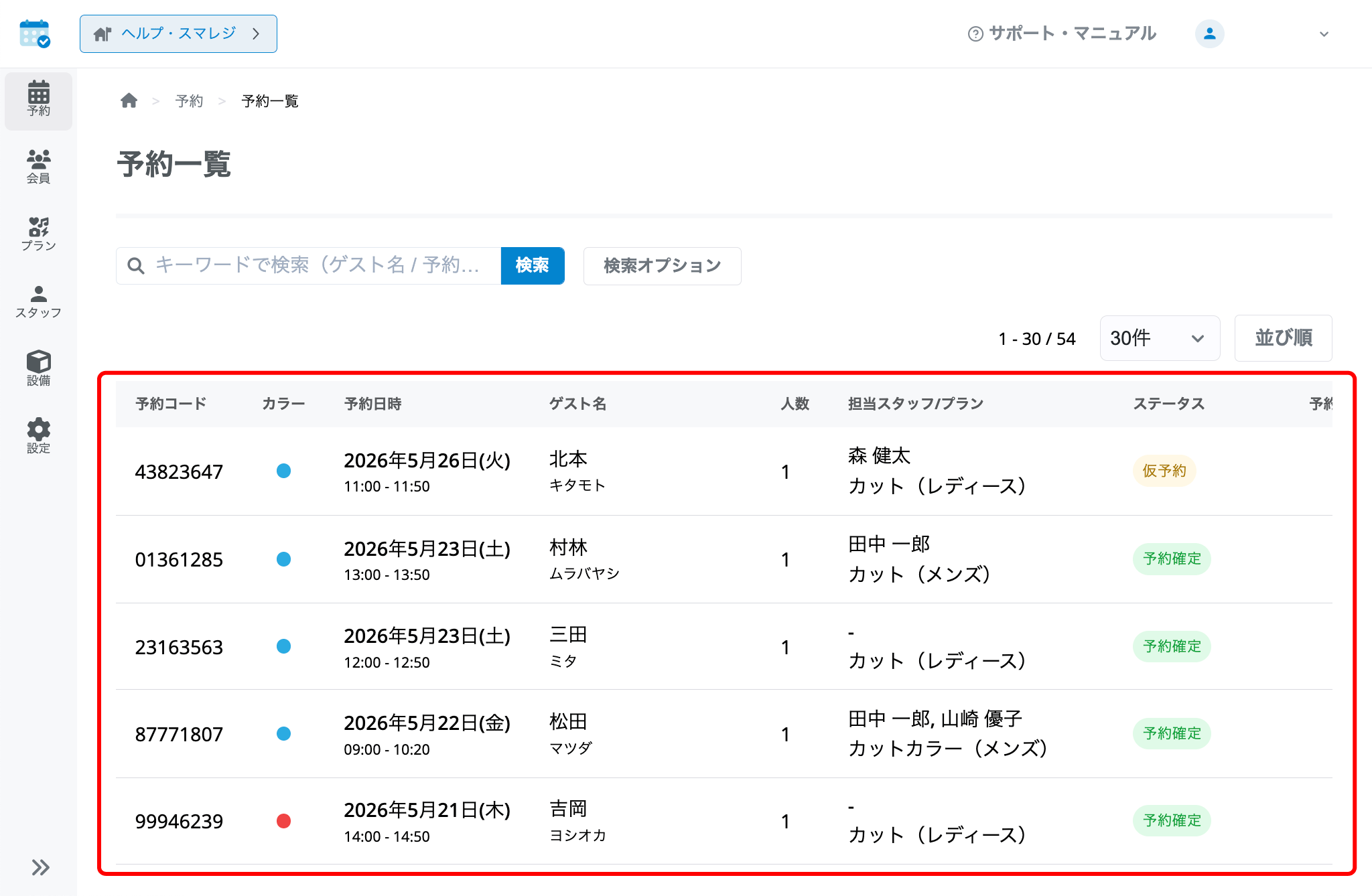
Task: Click the home icon in breadcrumb
Action: pyautogui.click(x=129, y=100)
